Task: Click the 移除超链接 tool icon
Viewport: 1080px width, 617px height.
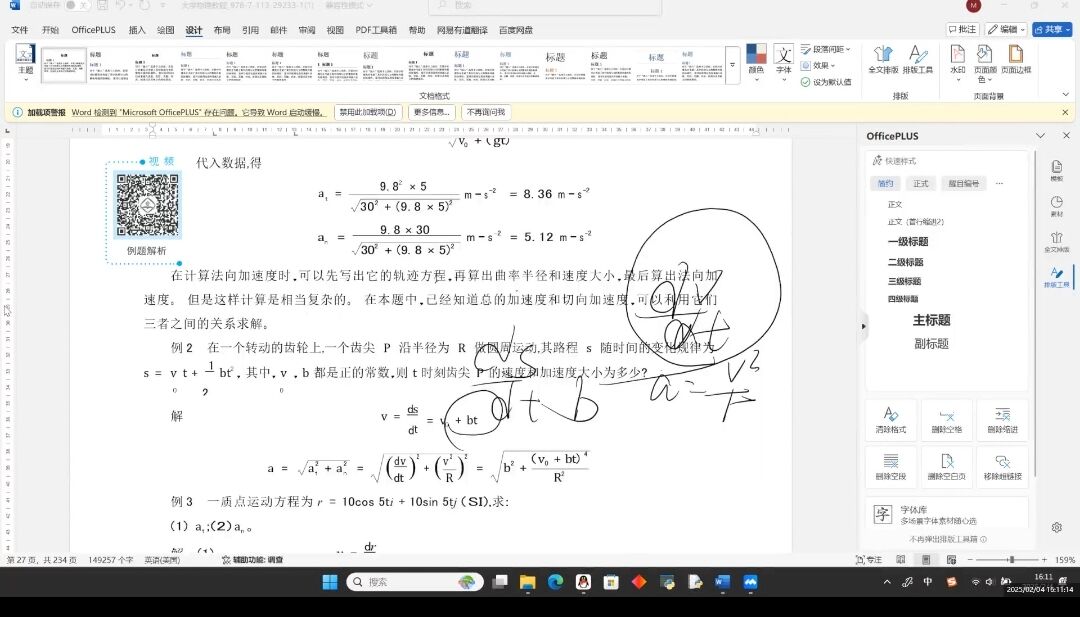Action: pos(1001,461)
